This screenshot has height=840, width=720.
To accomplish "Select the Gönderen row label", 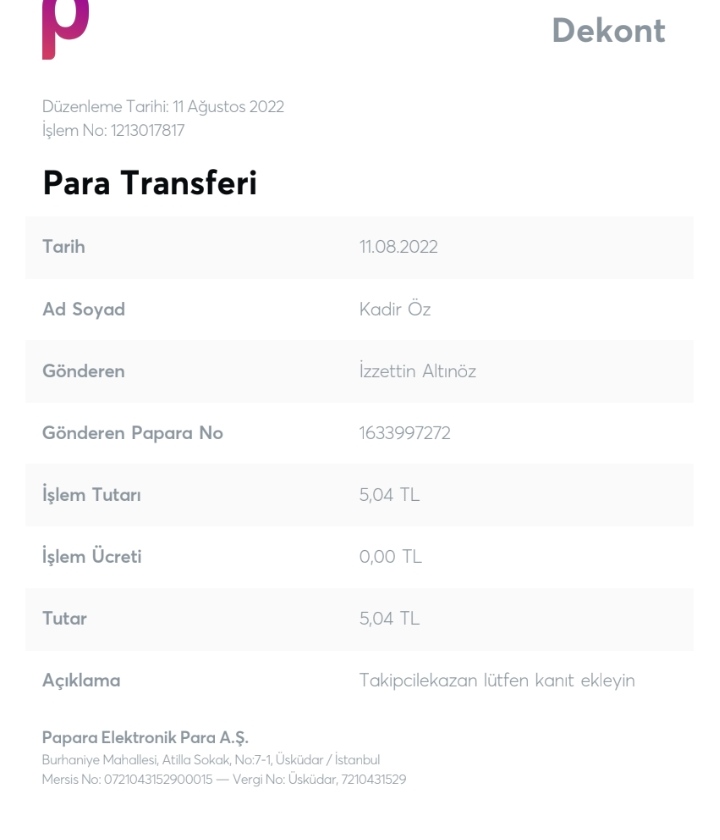I will click(84, 371).
